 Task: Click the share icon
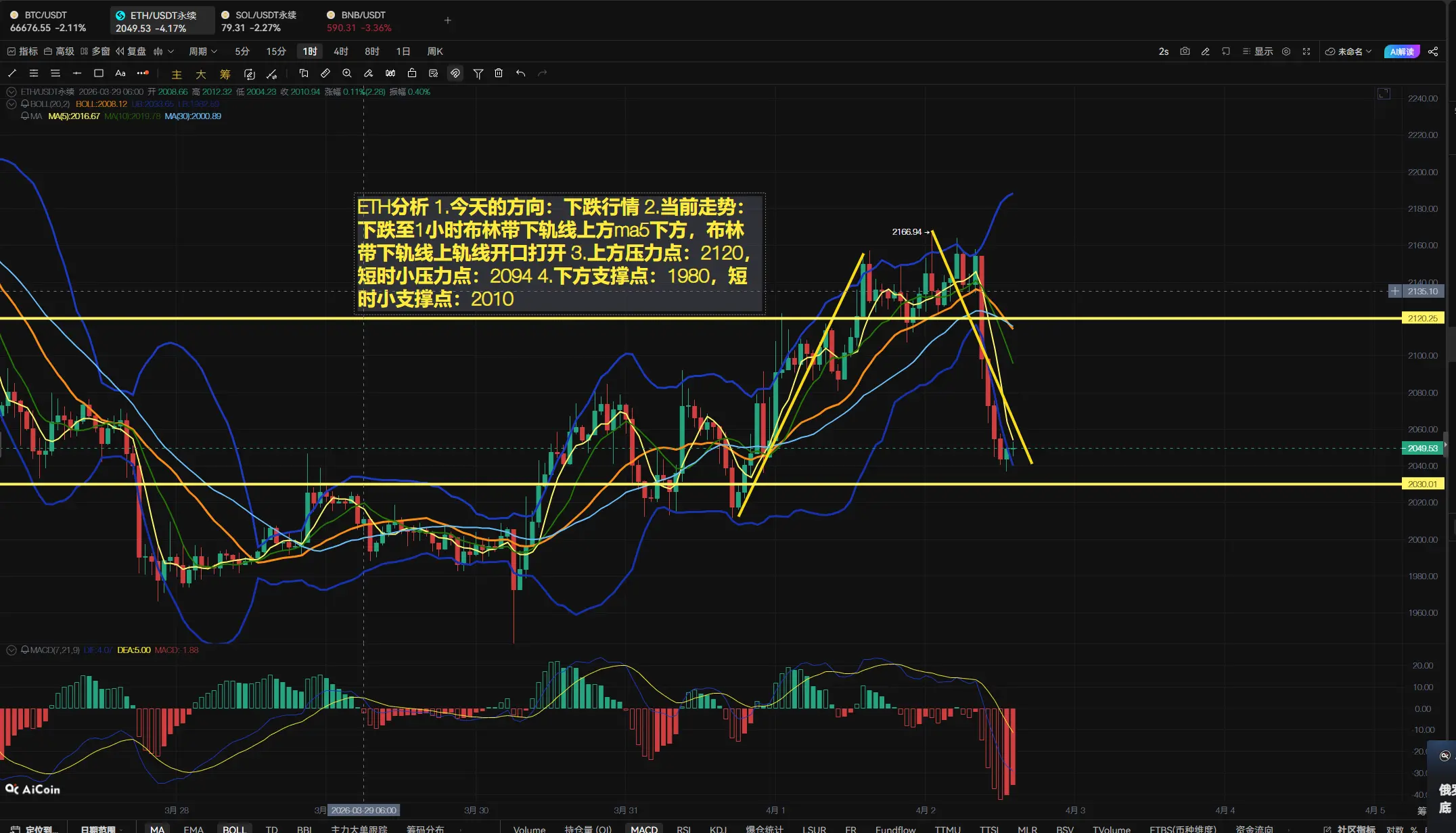coord(1433,51)
